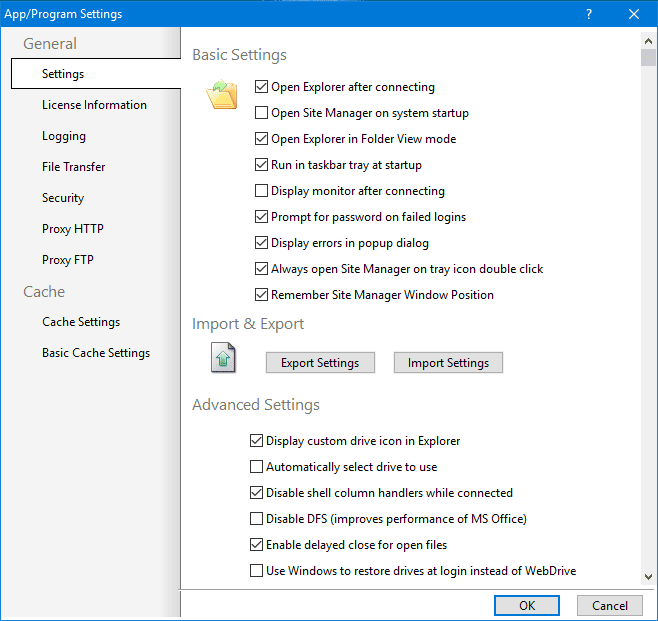Click the Import Settings button
Screen dimensions: 658x621
pos(448,363)
